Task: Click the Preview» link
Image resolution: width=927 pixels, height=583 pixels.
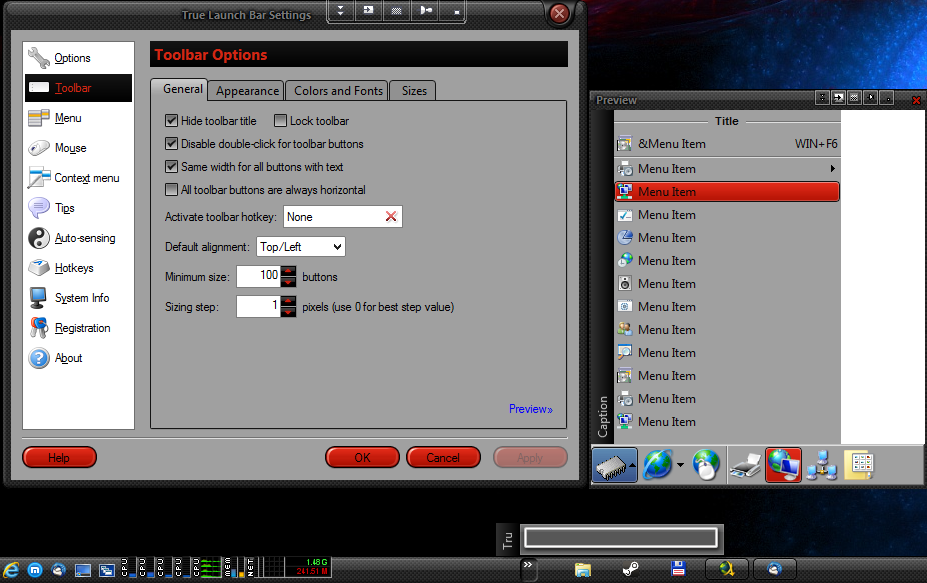Action: [530, 409]
